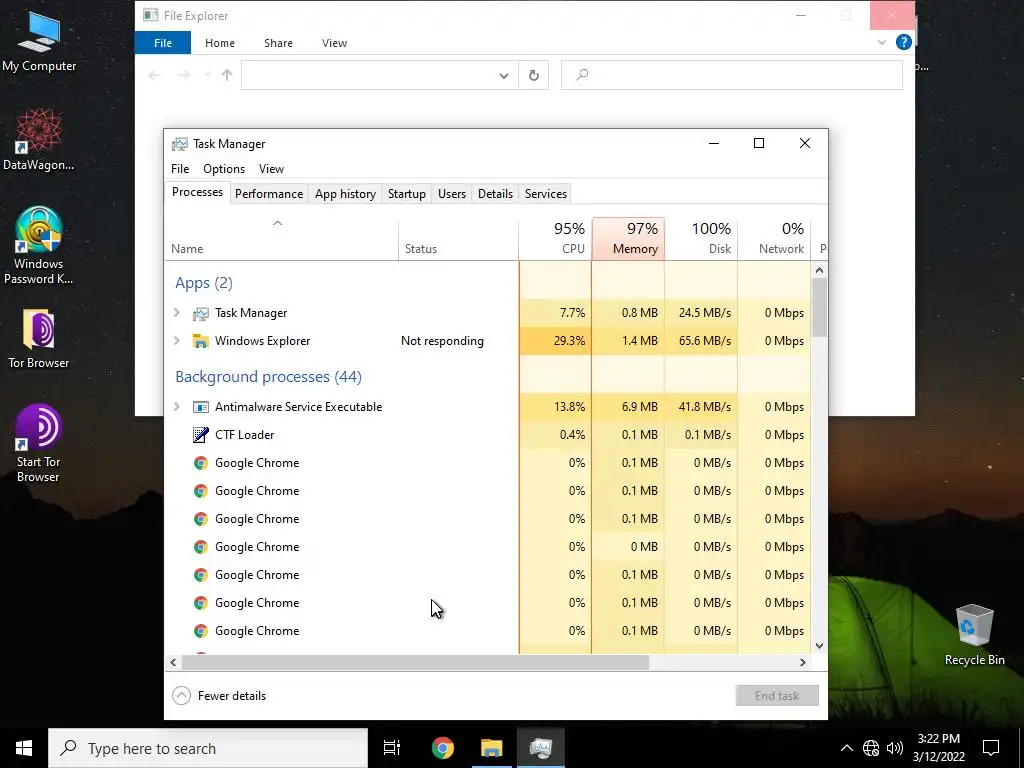Switch to the Details tab
1024x768 pixels.
pos(495,194)
